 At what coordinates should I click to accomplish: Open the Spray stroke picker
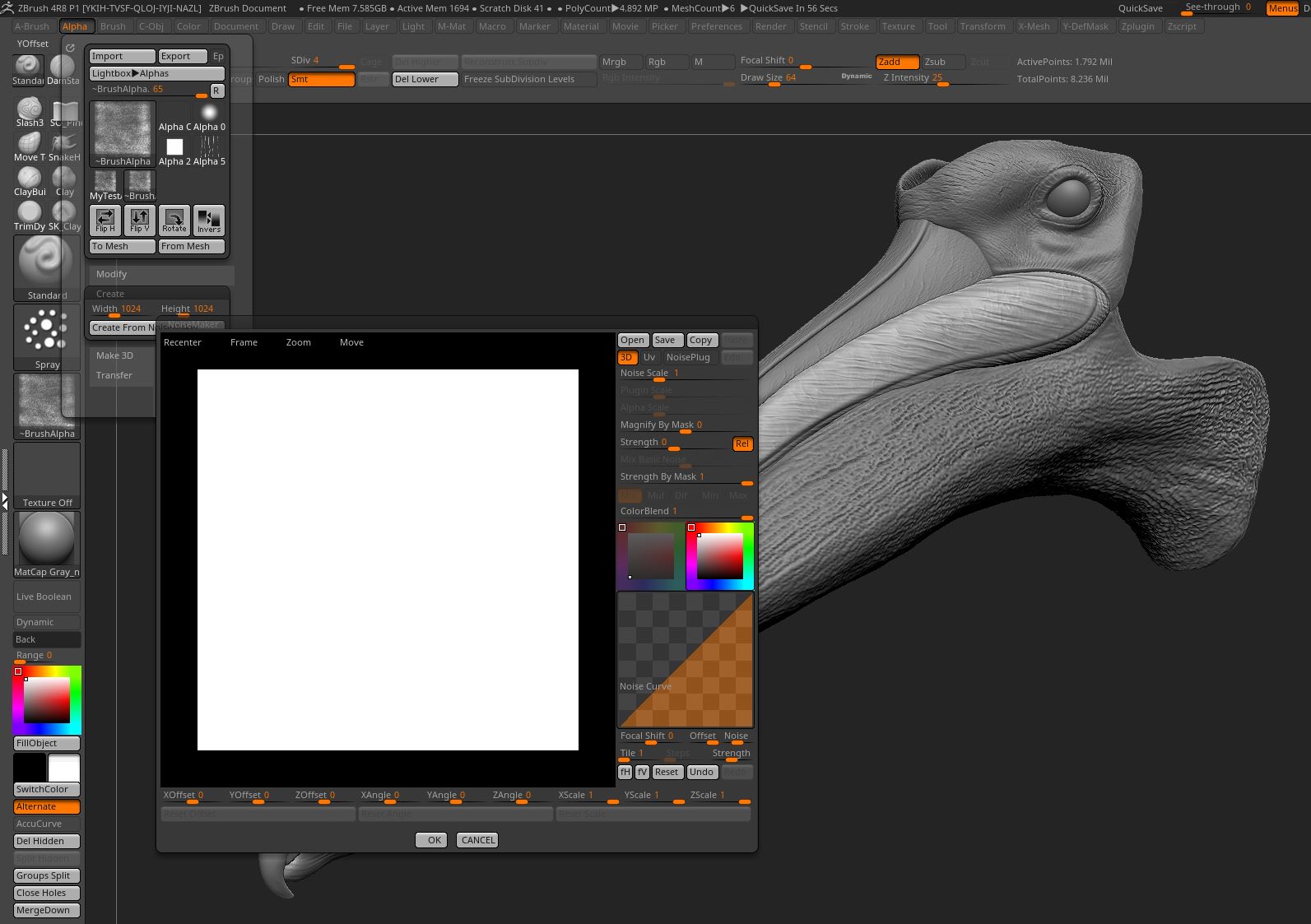pyautogui.click(x=47, y=337)
